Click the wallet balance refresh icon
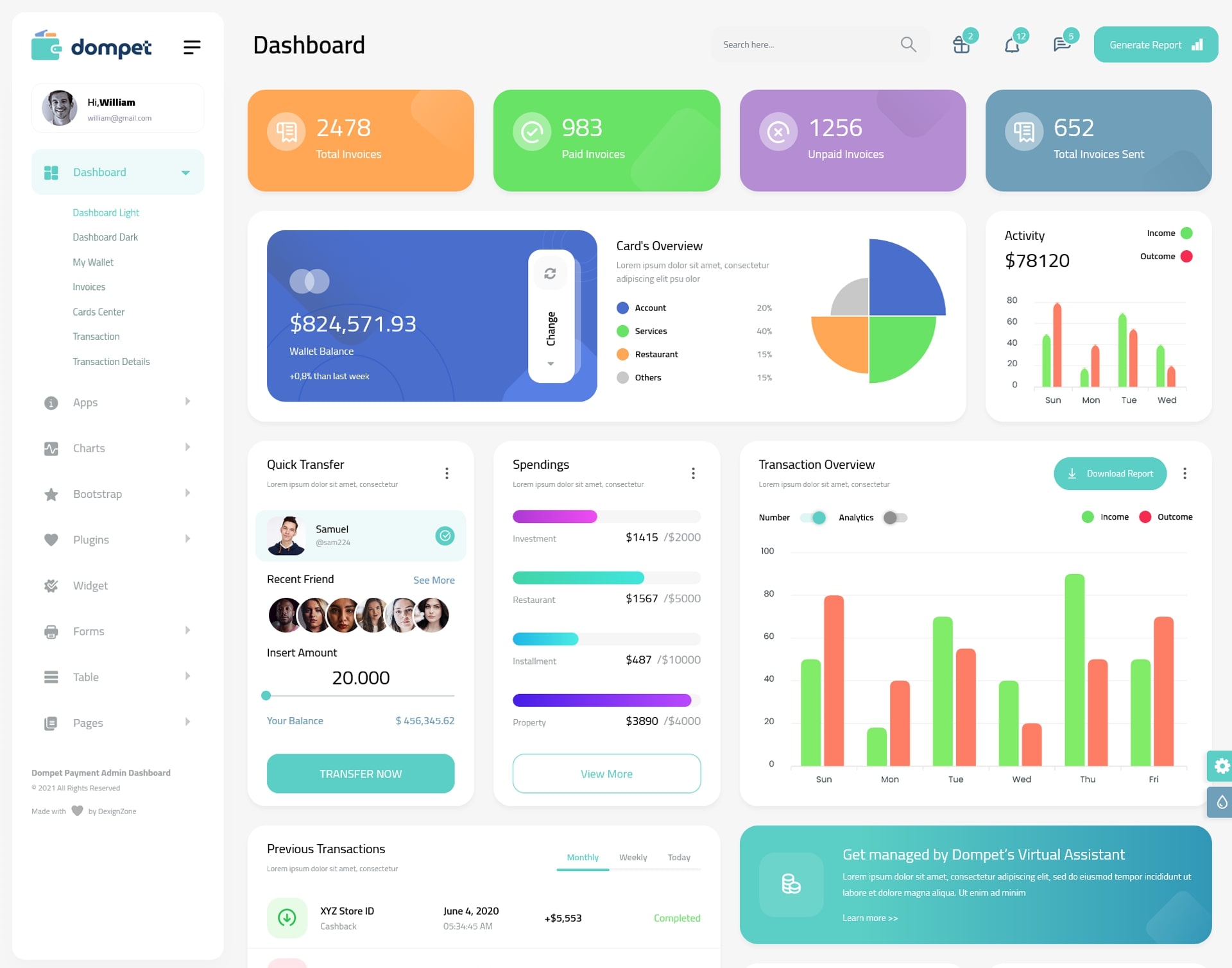 tap(550, 275)
